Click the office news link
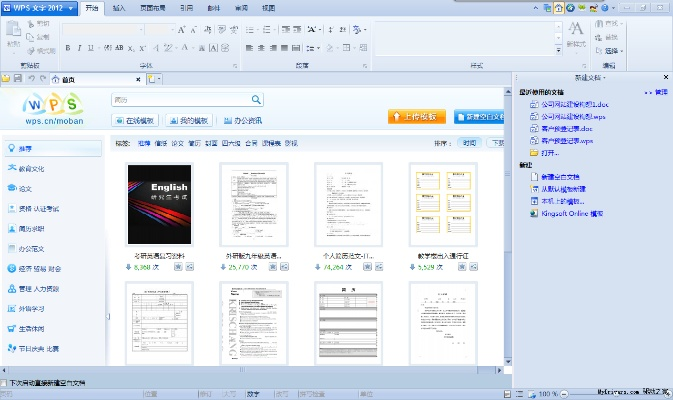The width and height of the screenshot is (673, 400). coord(243,121)
